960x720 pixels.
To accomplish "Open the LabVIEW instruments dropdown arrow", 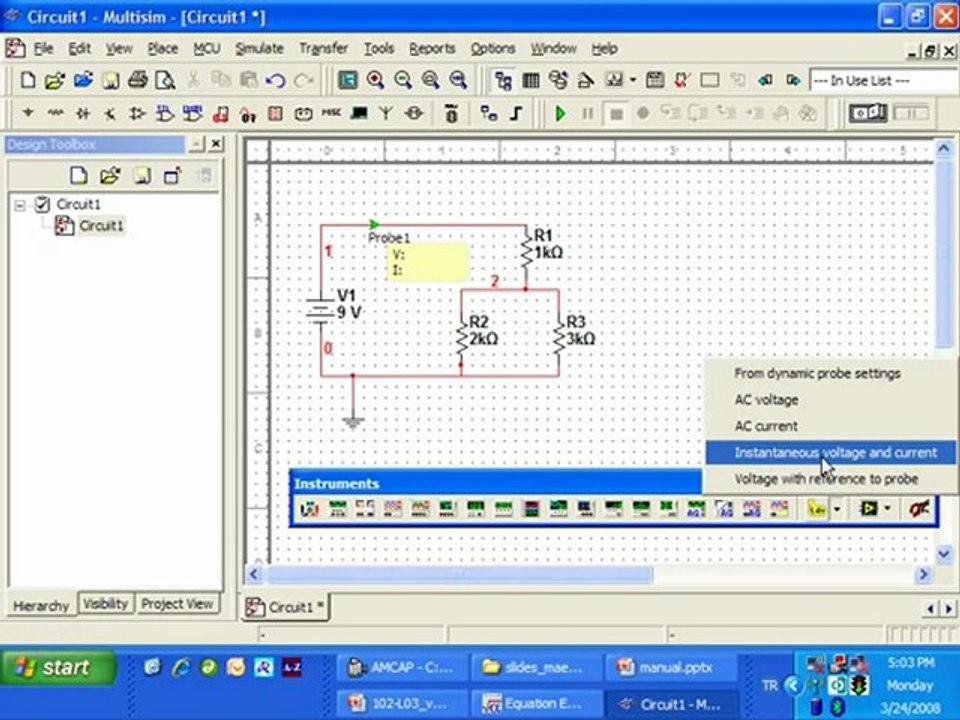I will tap(887, 508).
